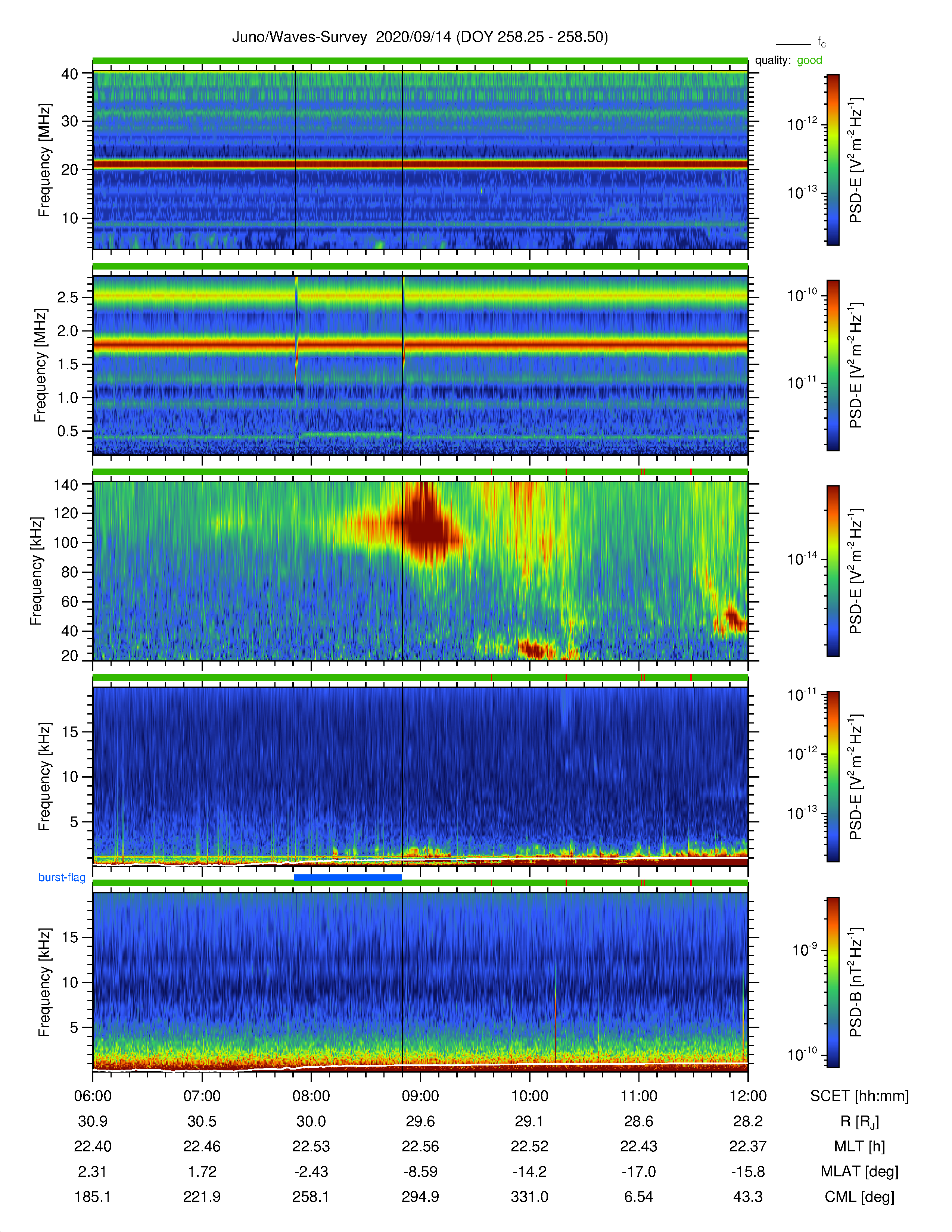Screen dimensions: 952x1232
Task: Click the blue burst-flag bar
Action: pyautogui.click(x=348, y=877)
